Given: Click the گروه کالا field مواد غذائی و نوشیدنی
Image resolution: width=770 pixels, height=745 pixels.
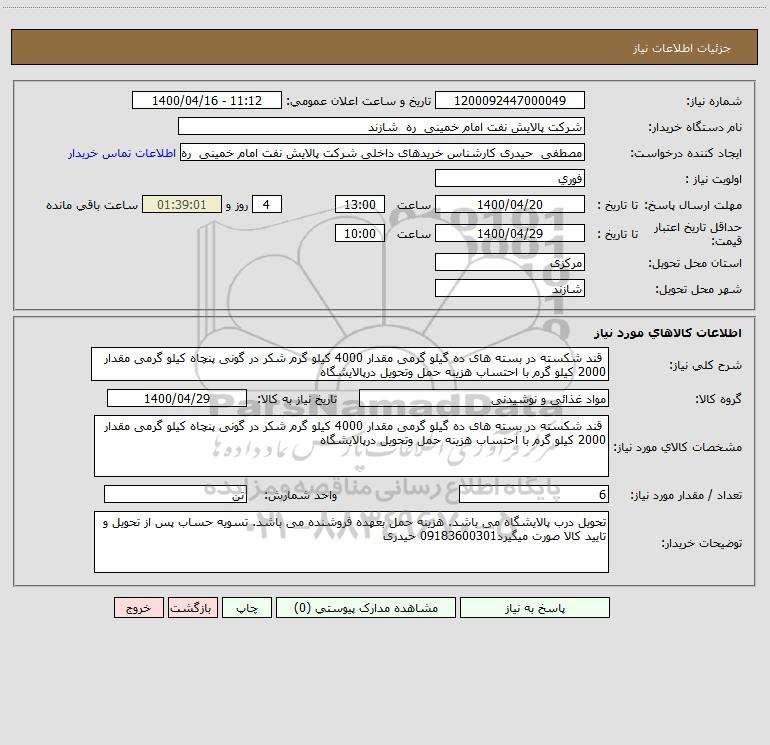Looking at the screenshot, I should 484,398.
